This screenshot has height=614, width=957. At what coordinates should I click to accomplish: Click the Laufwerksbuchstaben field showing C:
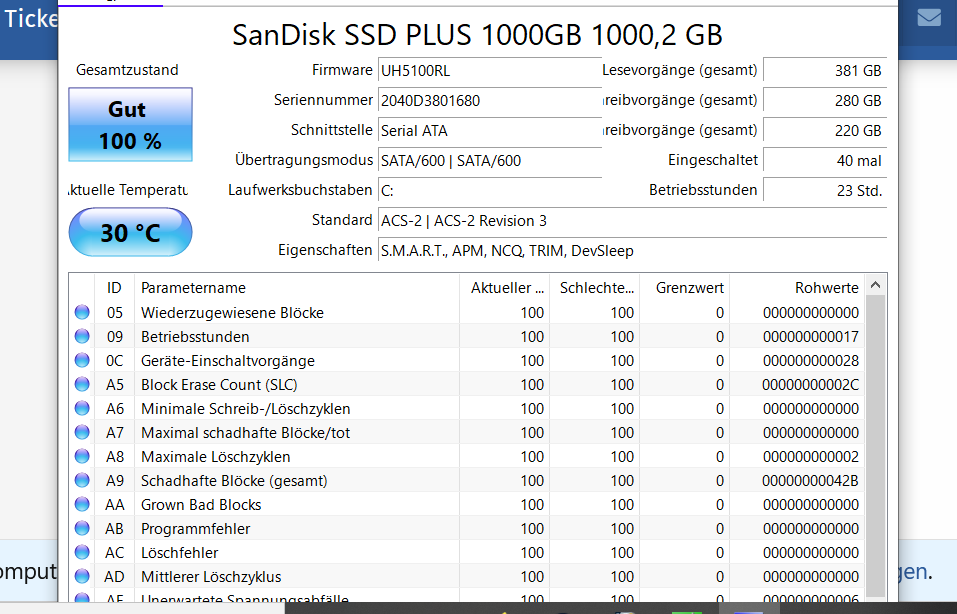tap(489, 190)
